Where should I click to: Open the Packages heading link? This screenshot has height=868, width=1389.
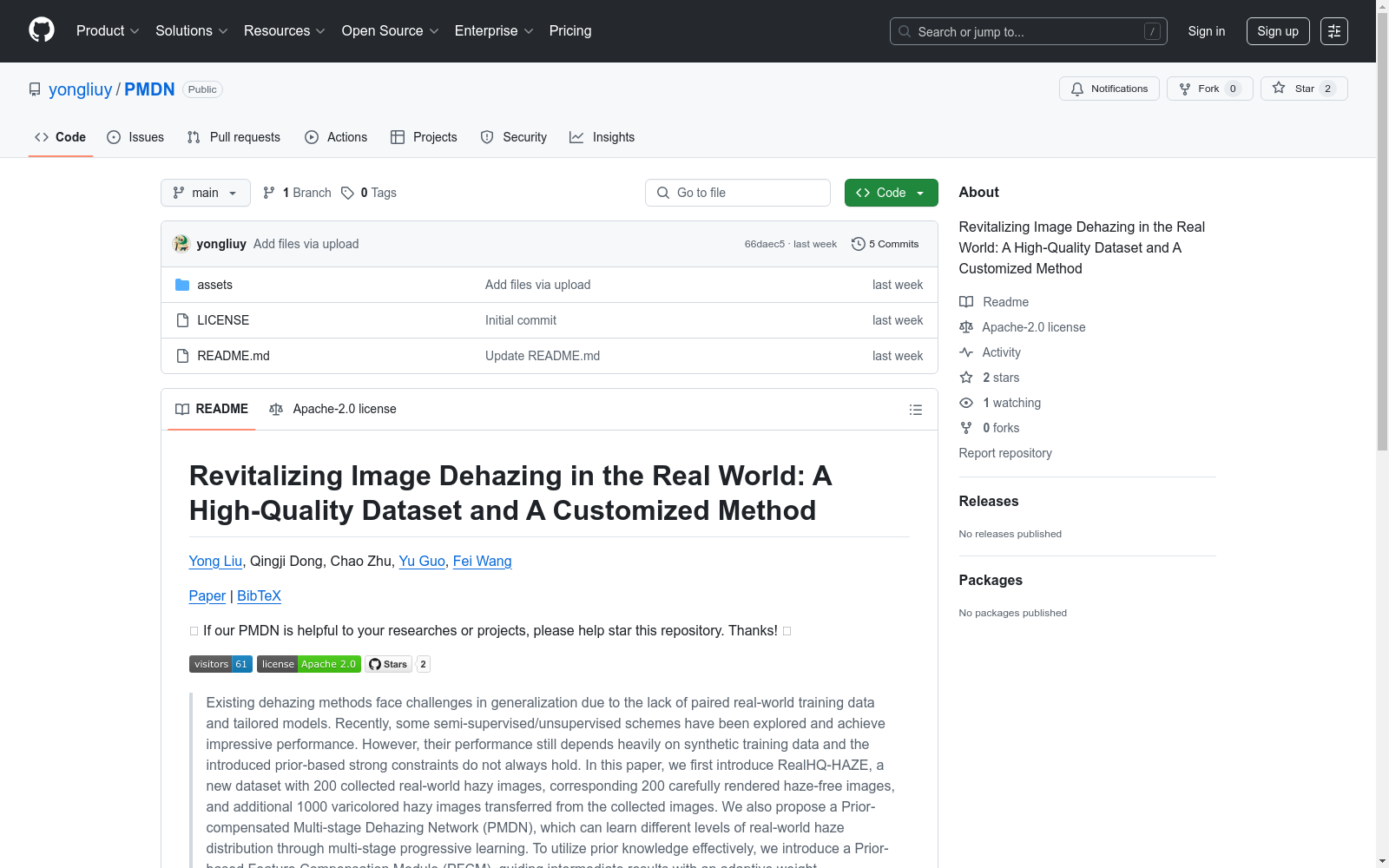coord(991,580)
